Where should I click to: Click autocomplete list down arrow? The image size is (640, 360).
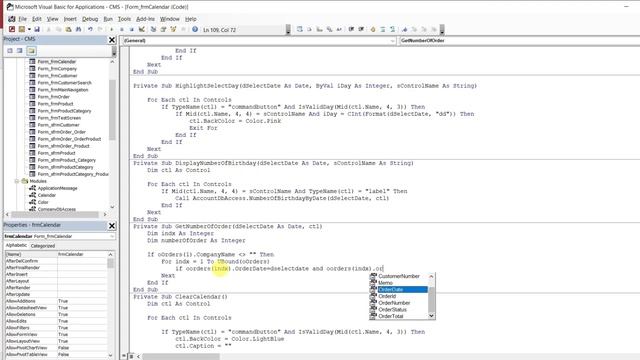(431, 316)
